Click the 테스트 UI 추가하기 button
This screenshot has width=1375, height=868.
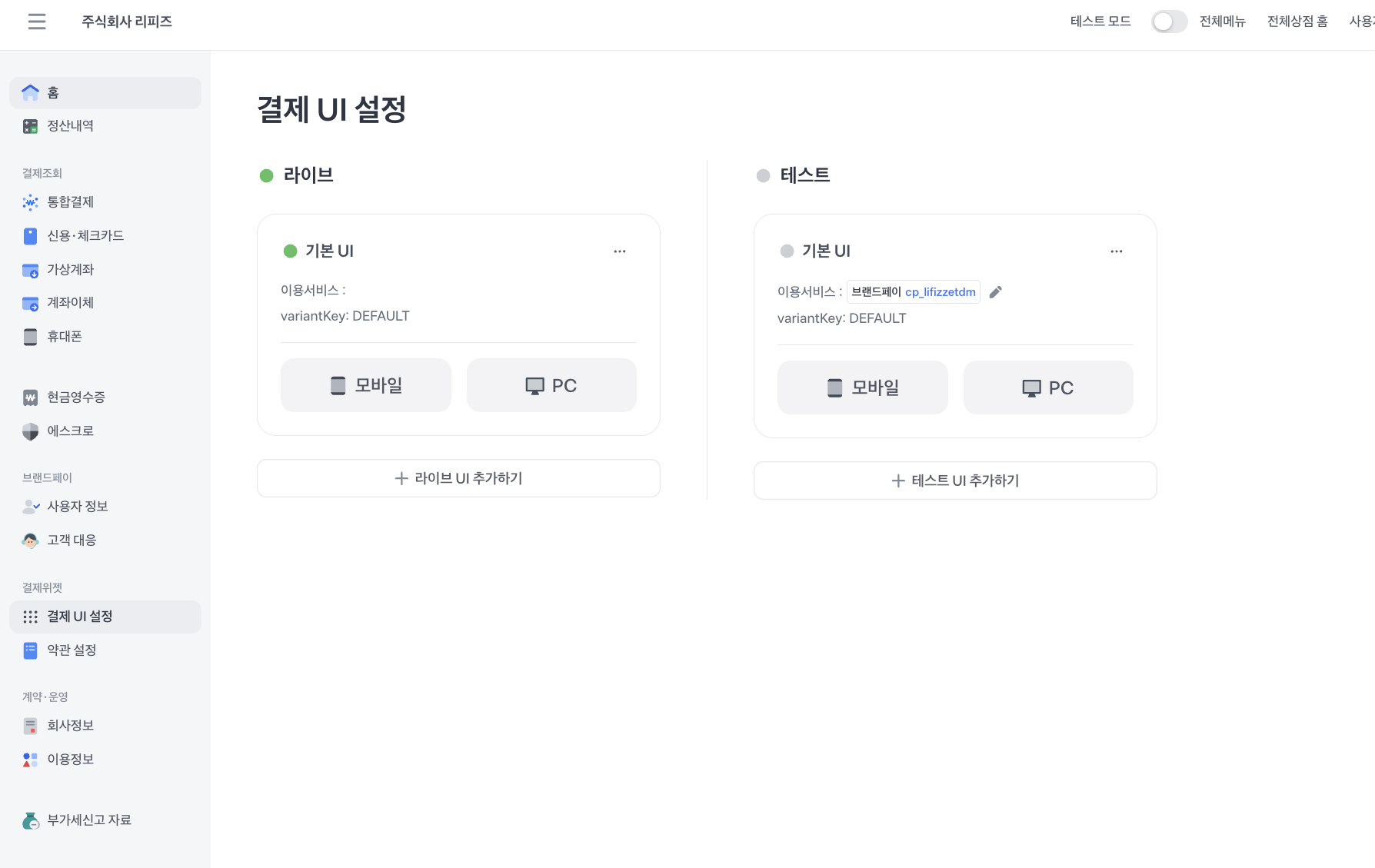pos(955,481)
